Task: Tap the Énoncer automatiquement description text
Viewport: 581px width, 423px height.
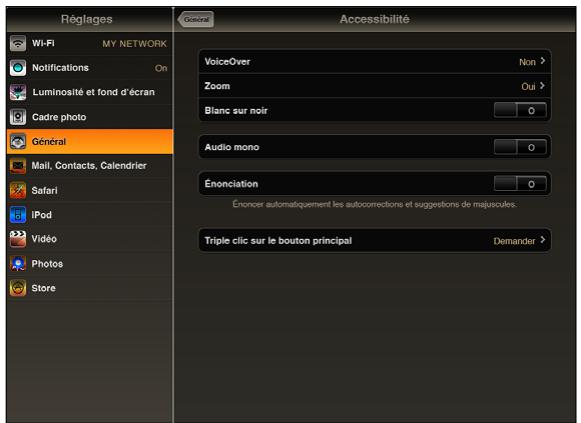Action: tap(374, 204)
